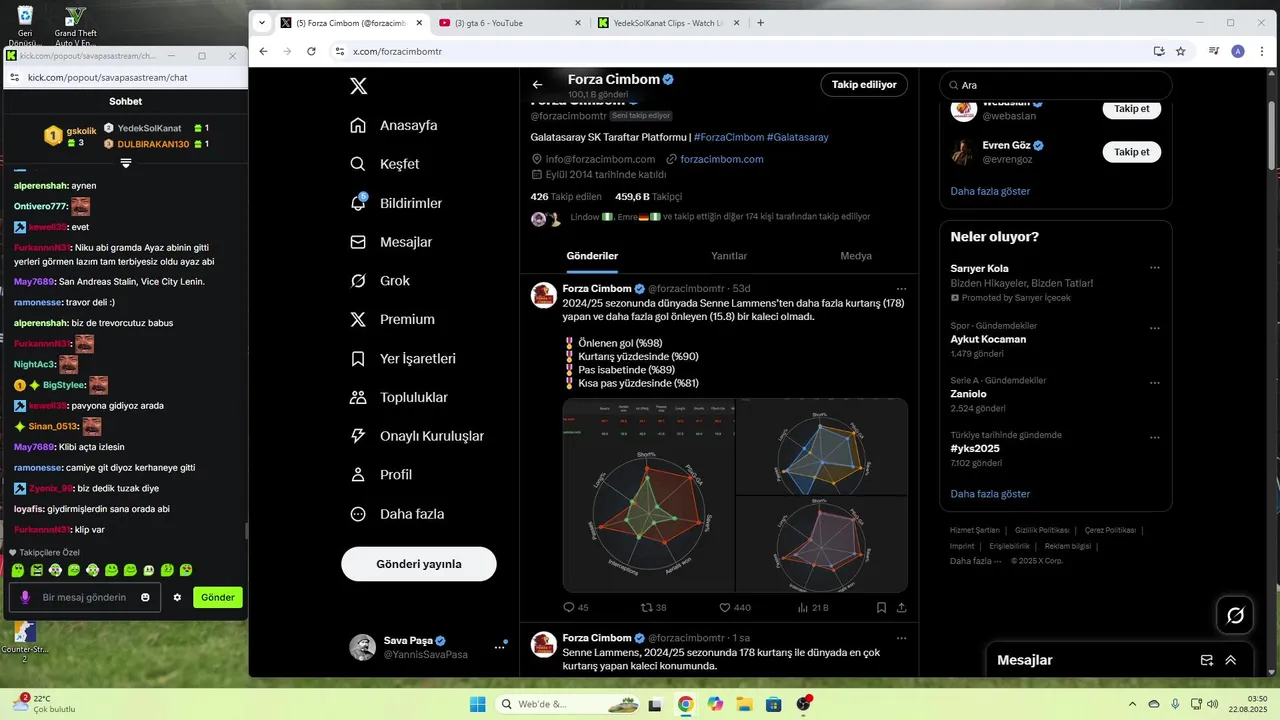
Task: Open Keşfet explore page
Action: [384, 164]
